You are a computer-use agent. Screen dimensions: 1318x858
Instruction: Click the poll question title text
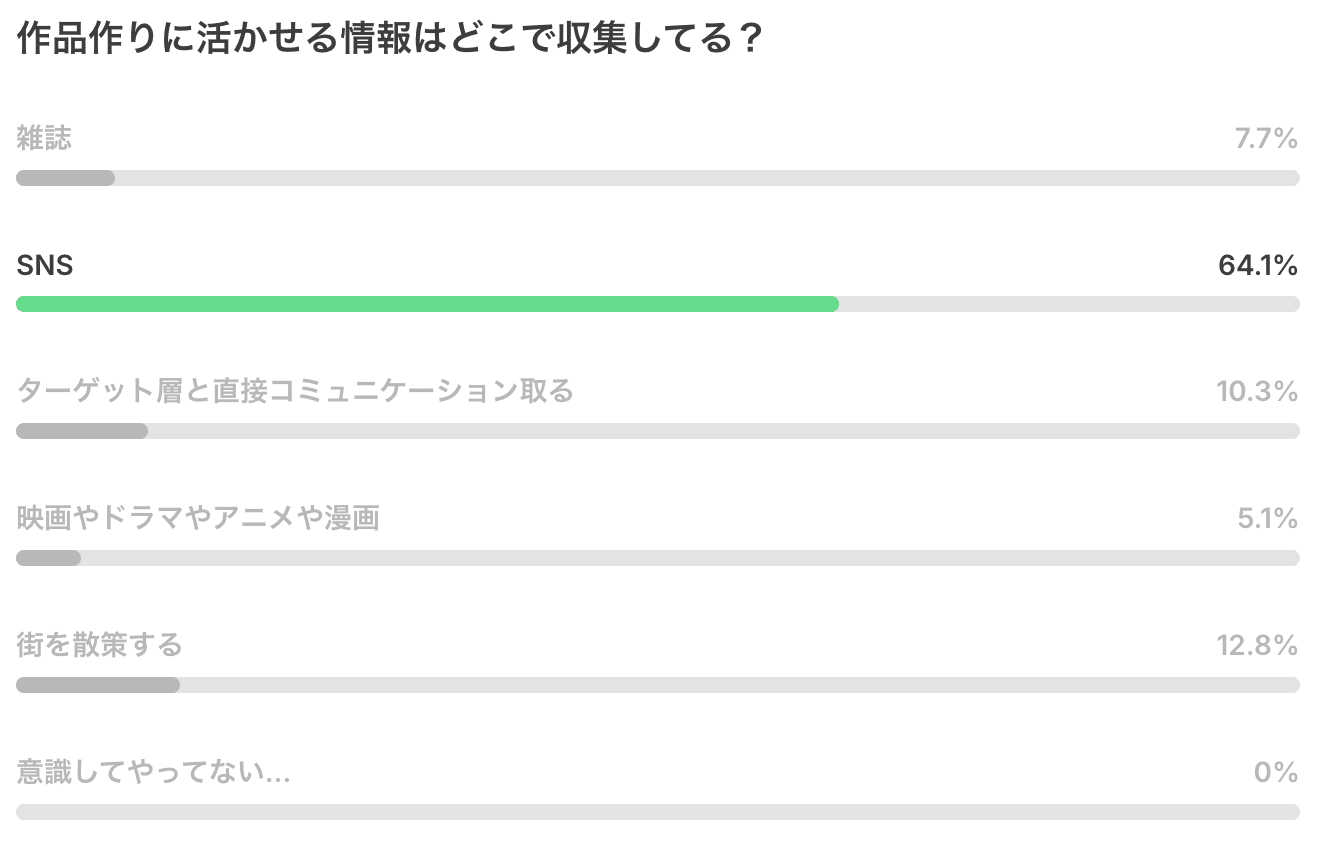point(391,41)
